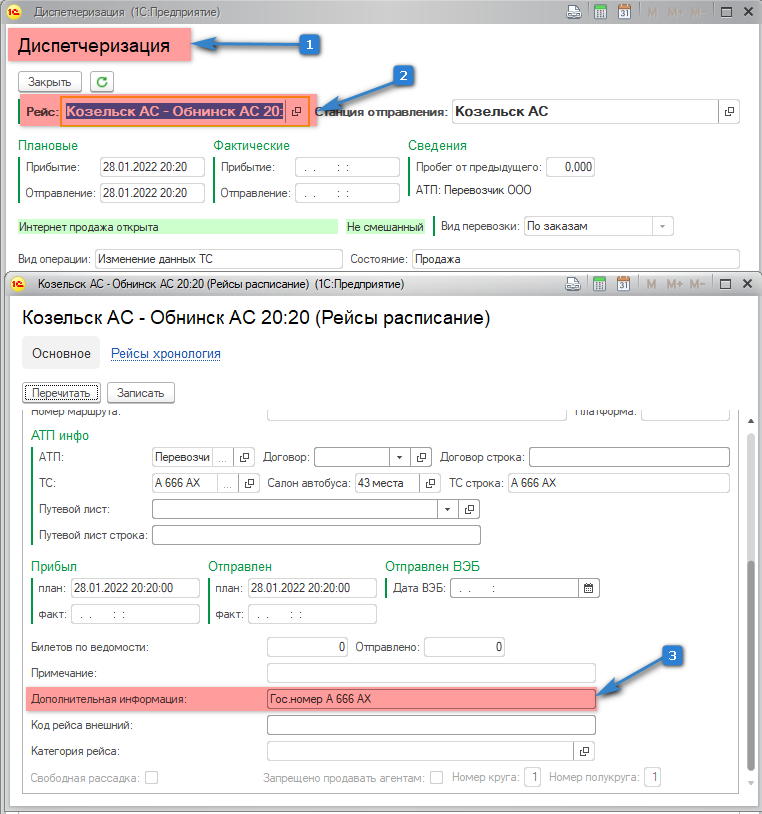Open the Станция отправления record icon
Screen dimensions: 762x814
[x=729, y=112]
